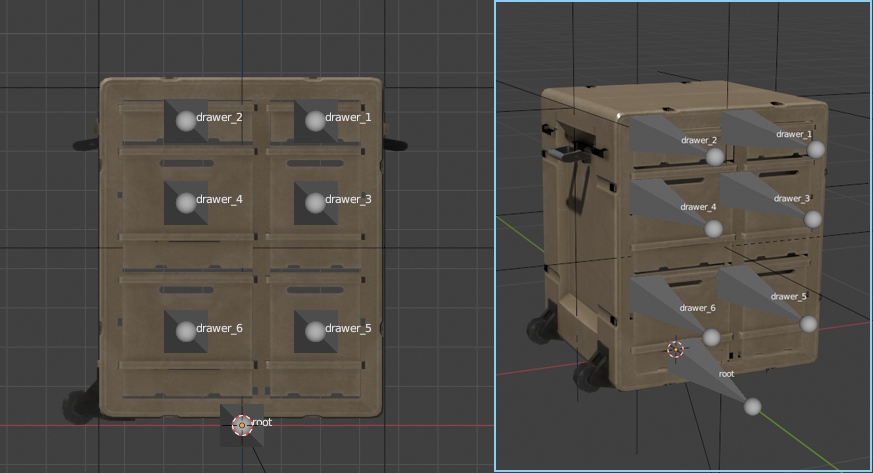Image resolution: width=873 pixels, height=473 pixels.
Task: Select the drawer_6 bone sphere in left viewport
Action: [186, 332]
